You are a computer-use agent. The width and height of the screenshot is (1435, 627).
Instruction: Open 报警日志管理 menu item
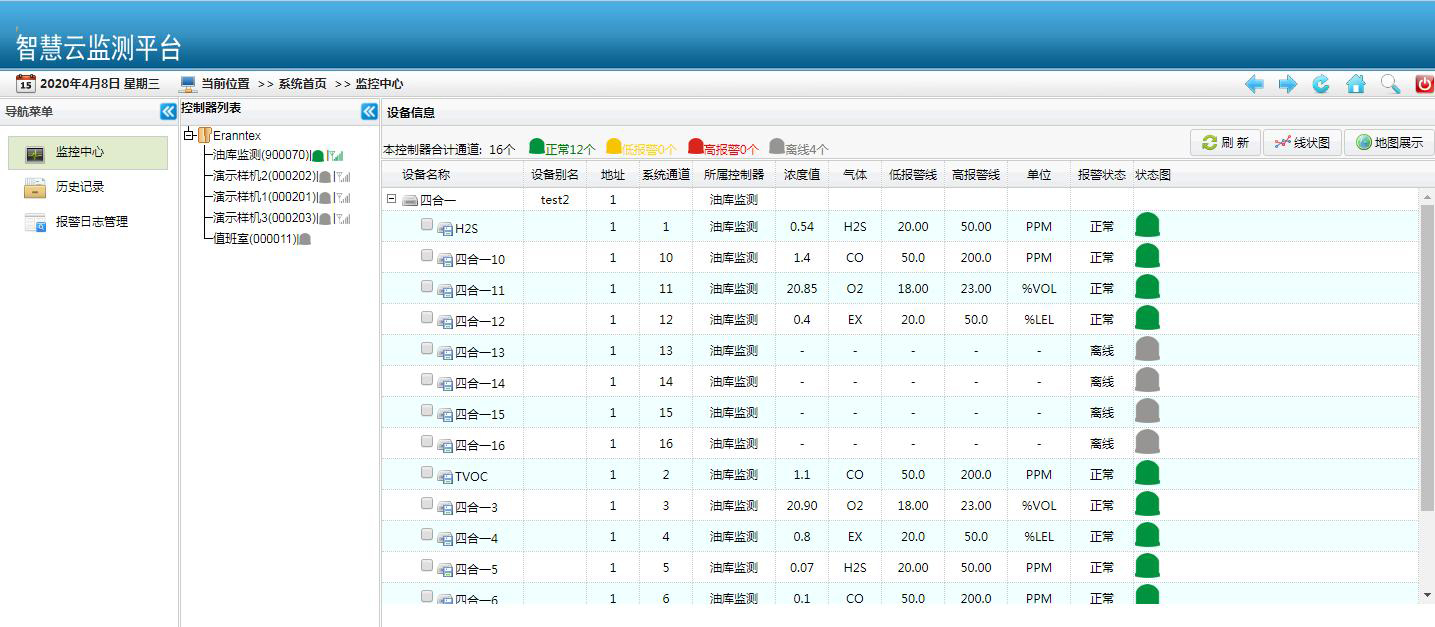(x=91, y=222)
